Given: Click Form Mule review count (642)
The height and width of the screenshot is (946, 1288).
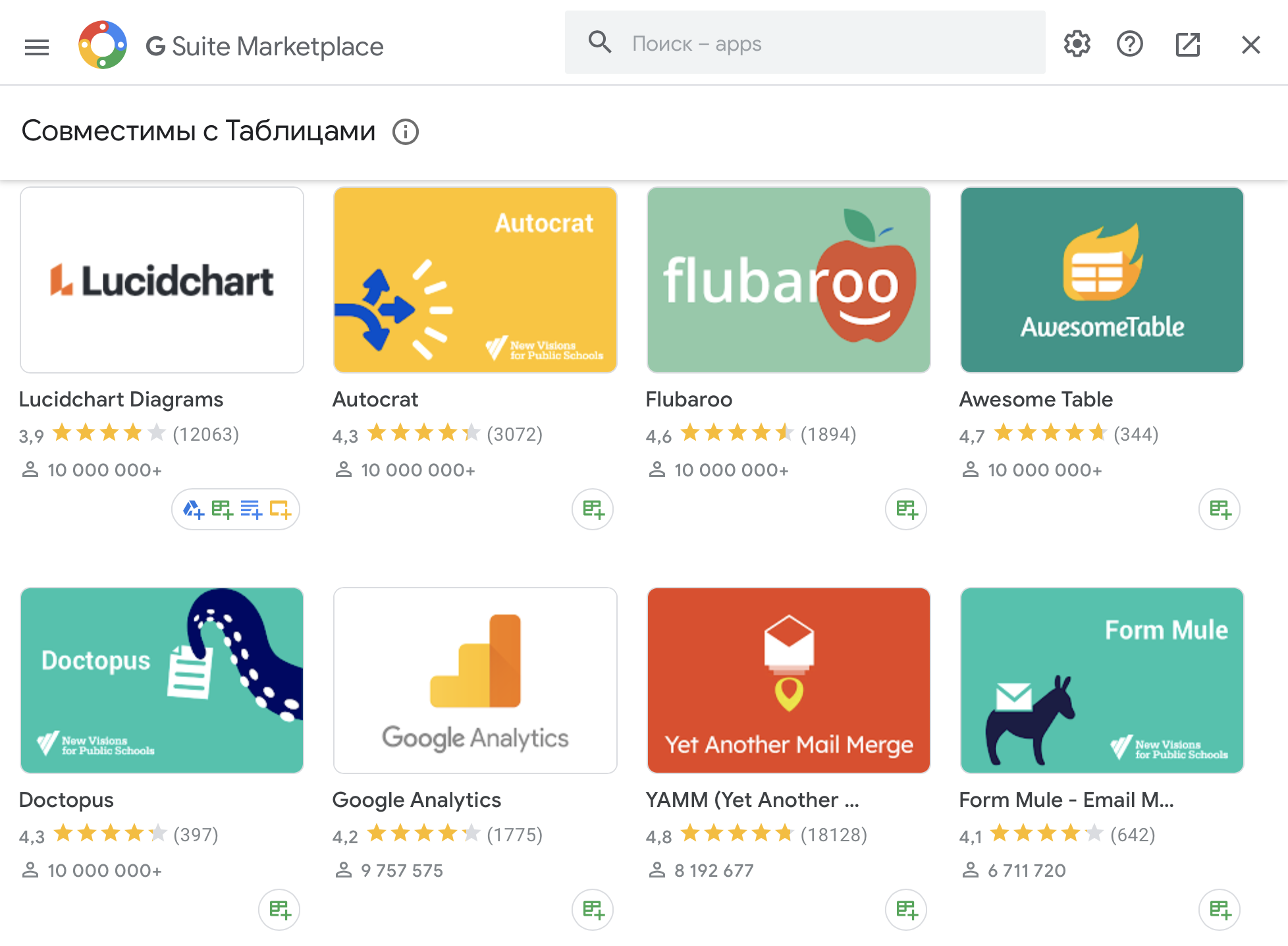Looking at the screenshot, I should click(x=1133, y=835).
